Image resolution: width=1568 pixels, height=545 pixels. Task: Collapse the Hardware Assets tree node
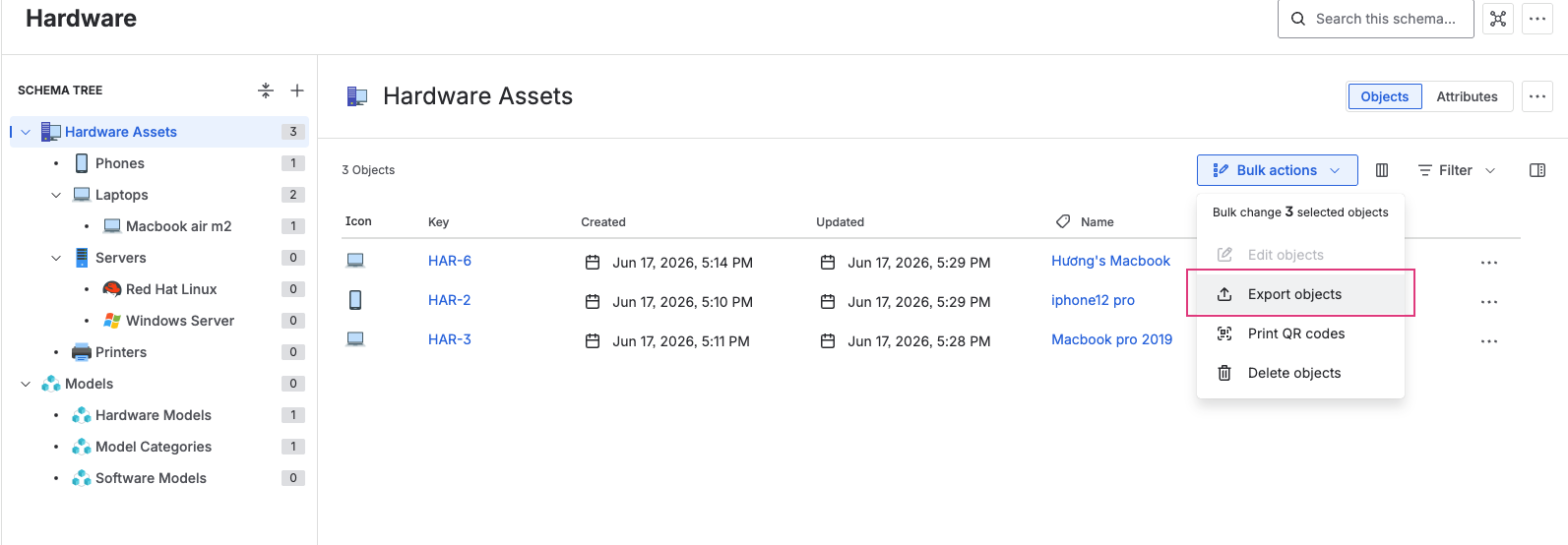[26, 132]
